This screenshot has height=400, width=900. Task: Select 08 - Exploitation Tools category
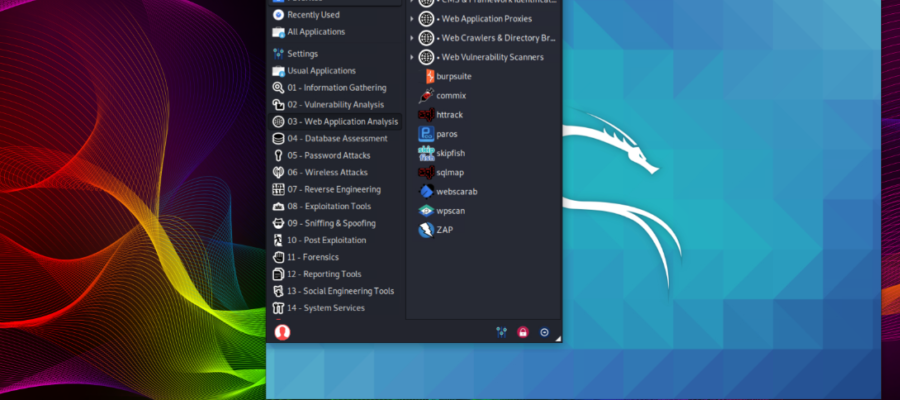[335, 206]
